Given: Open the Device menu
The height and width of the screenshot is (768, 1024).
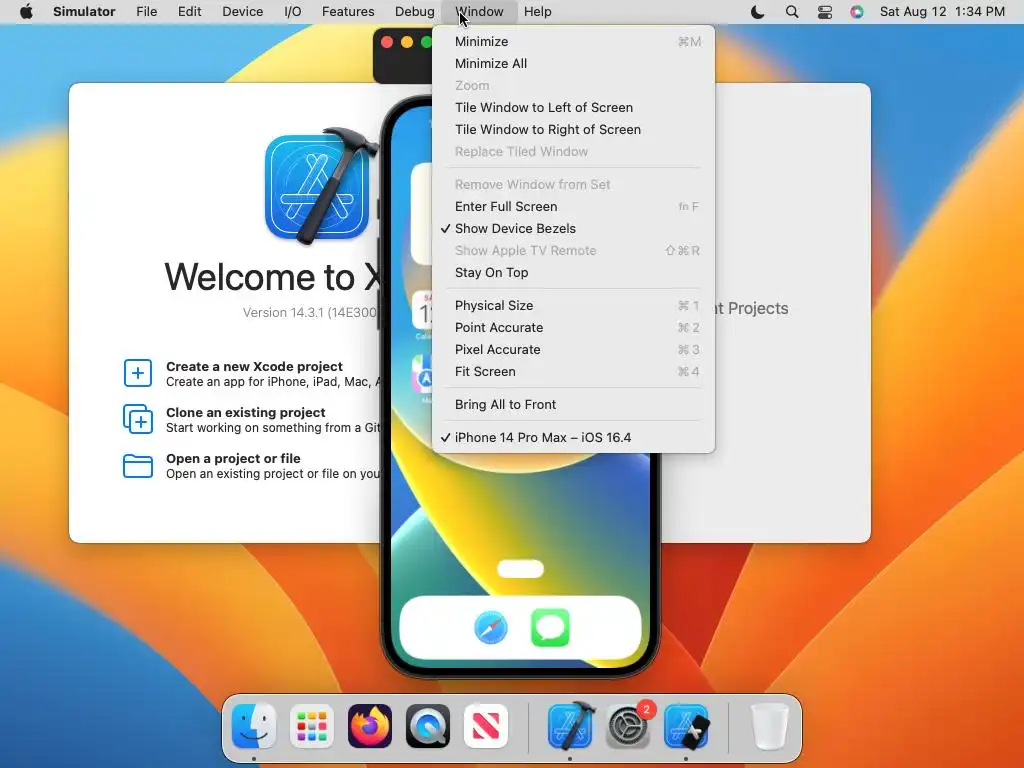Looking at the screenshot, I should click(x=242, y=12).
